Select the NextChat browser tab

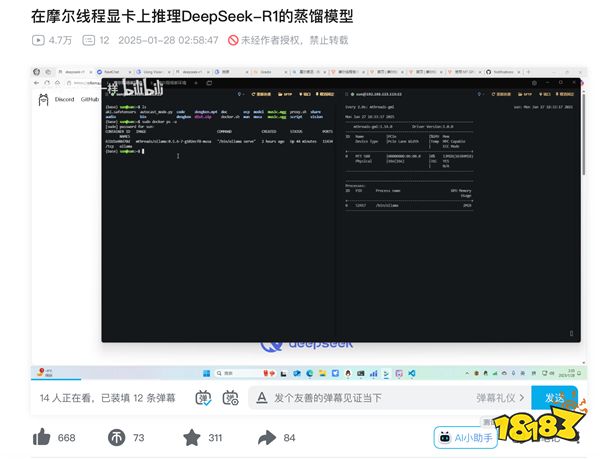point(113,72)
